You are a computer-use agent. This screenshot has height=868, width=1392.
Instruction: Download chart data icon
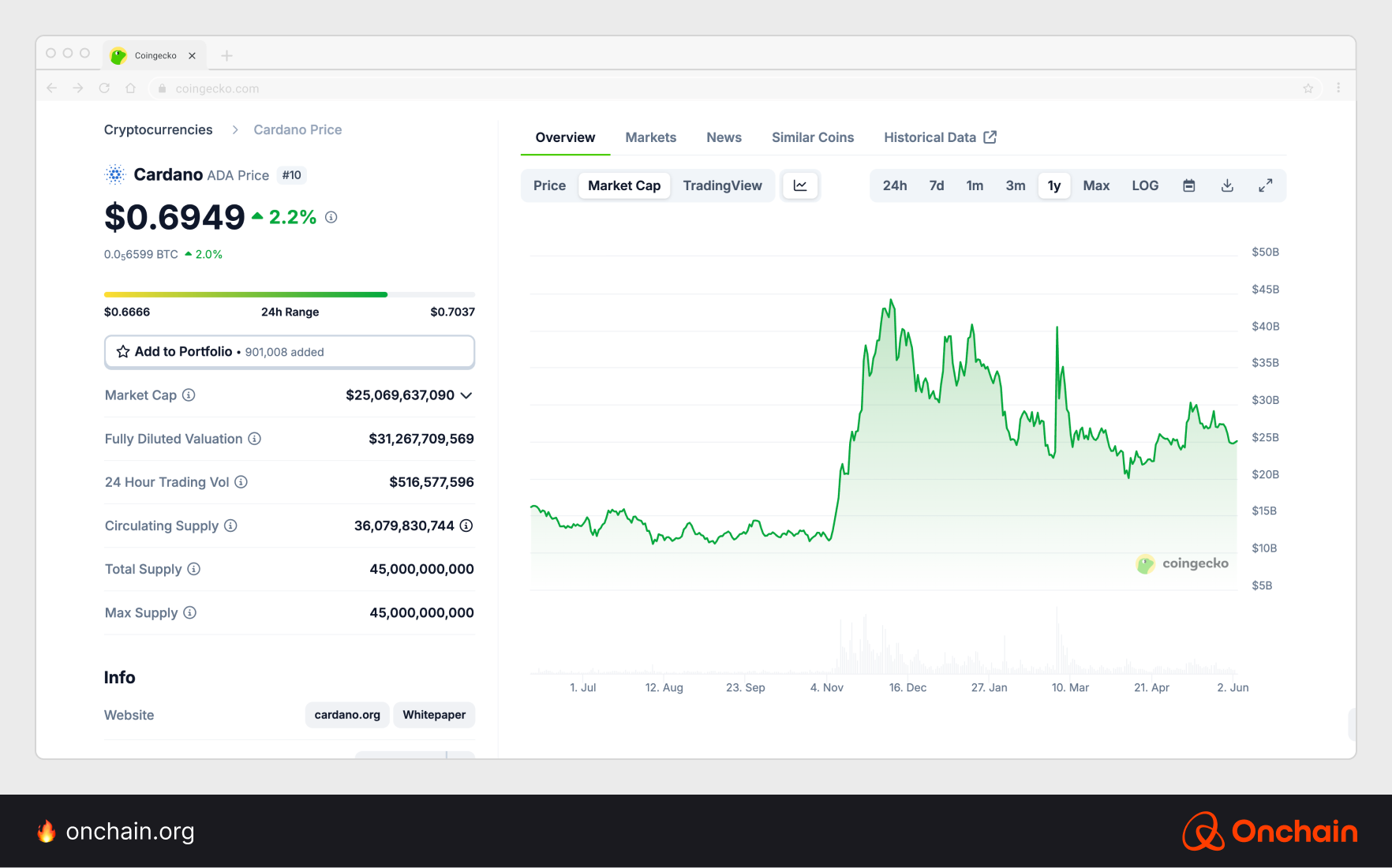[x=1227, y=185]
